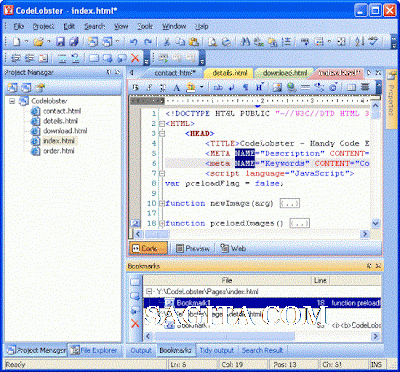The height and width of the screenshot is (372, 400).
Task: Open the dropdown arrow next to New file icon
Action: (26, 42)
